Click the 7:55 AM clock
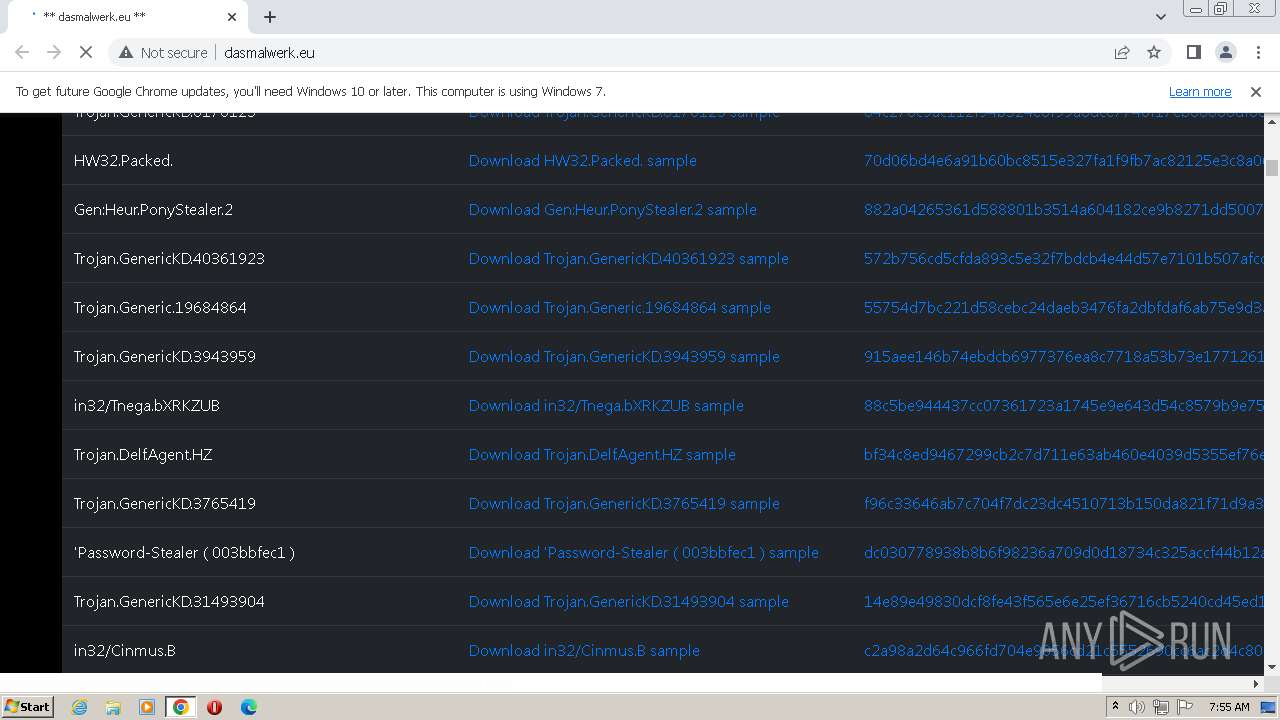 (1229, 707)
